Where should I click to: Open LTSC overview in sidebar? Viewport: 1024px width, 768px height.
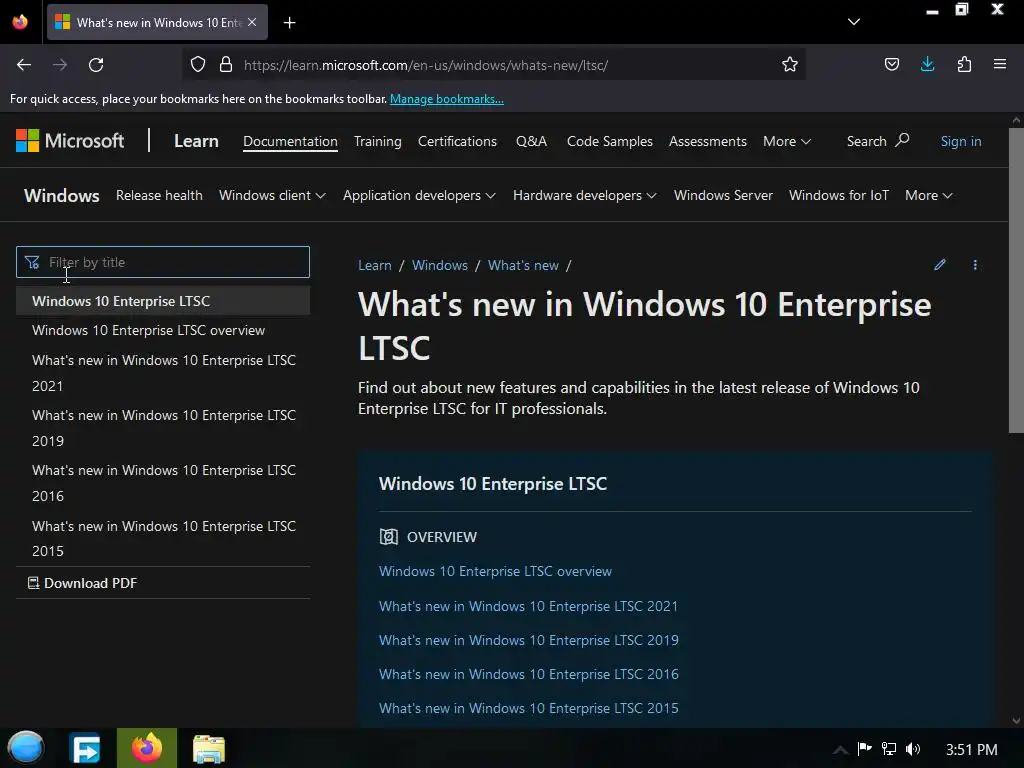tap(148, 330)
